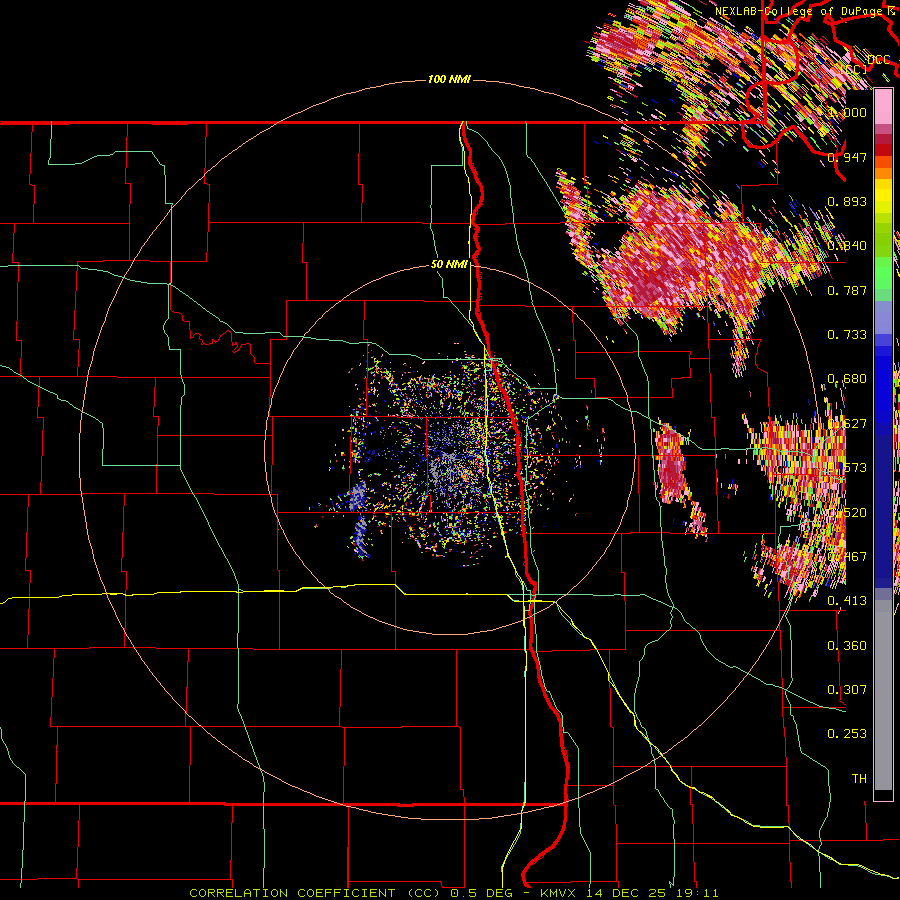Click the 1.000 legend value

point(847,112)
